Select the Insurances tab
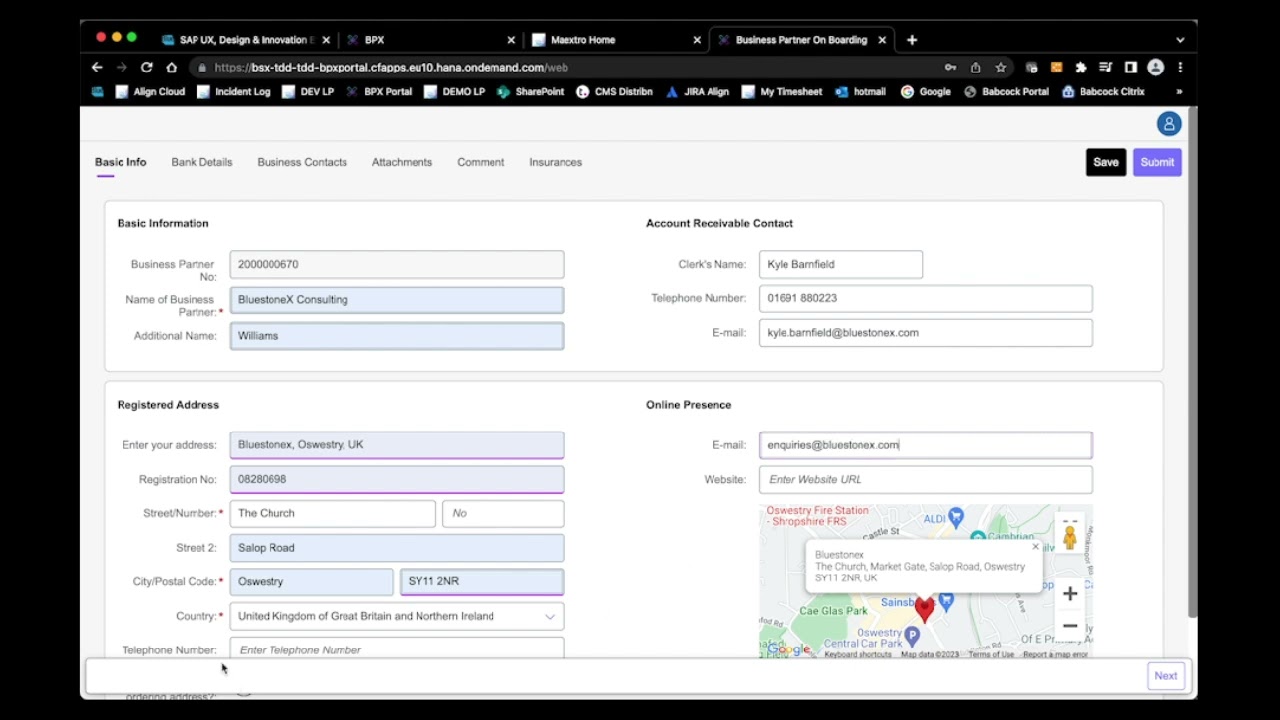Image resolution: width=1280 pixels, height=720 pixels. 555,162
